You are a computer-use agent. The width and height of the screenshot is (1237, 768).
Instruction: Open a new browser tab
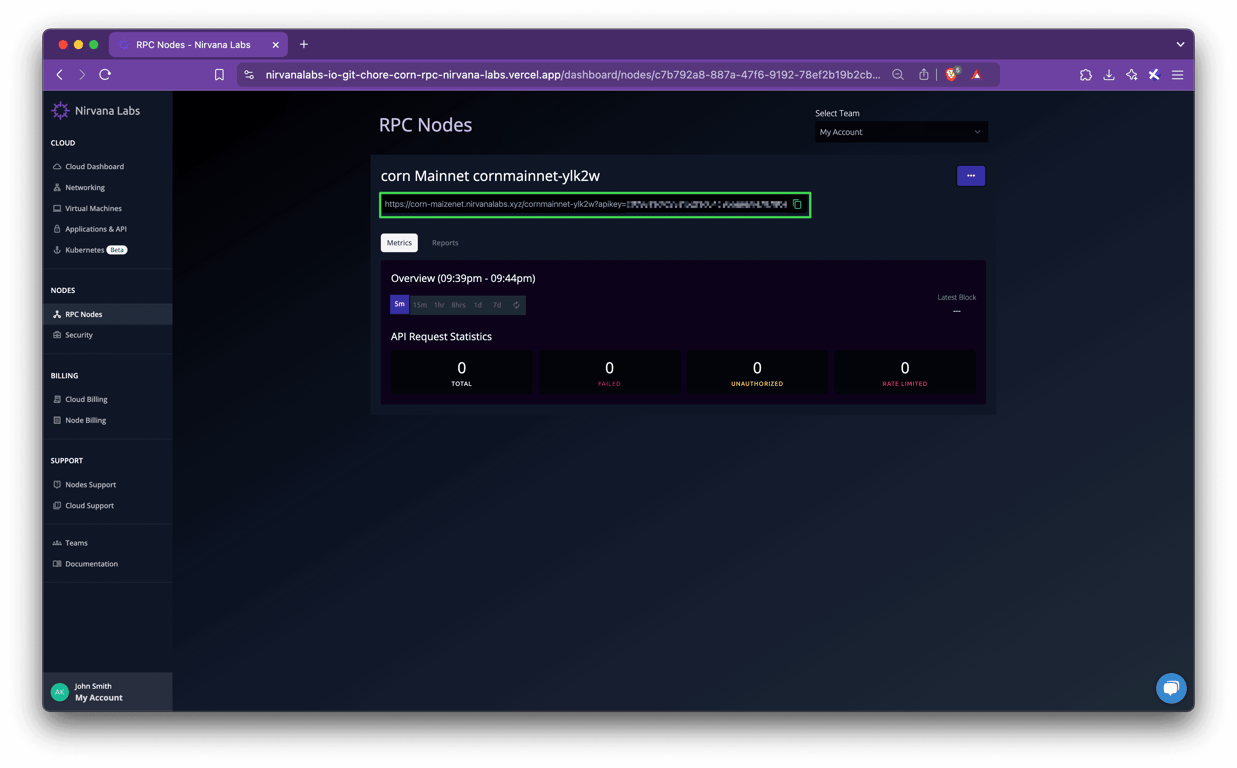point(304,44)
